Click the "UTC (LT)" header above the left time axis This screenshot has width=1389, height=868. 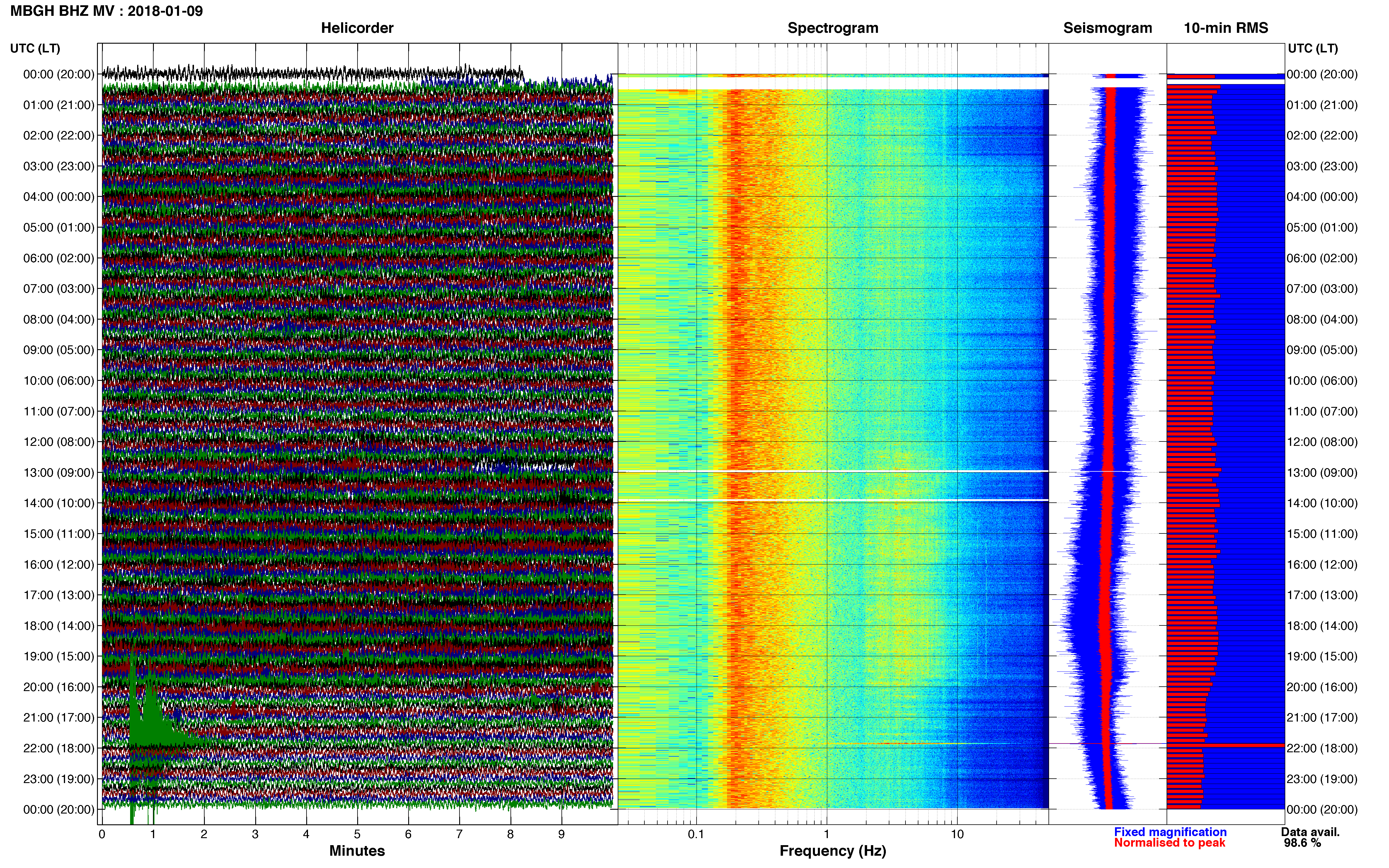35,48
